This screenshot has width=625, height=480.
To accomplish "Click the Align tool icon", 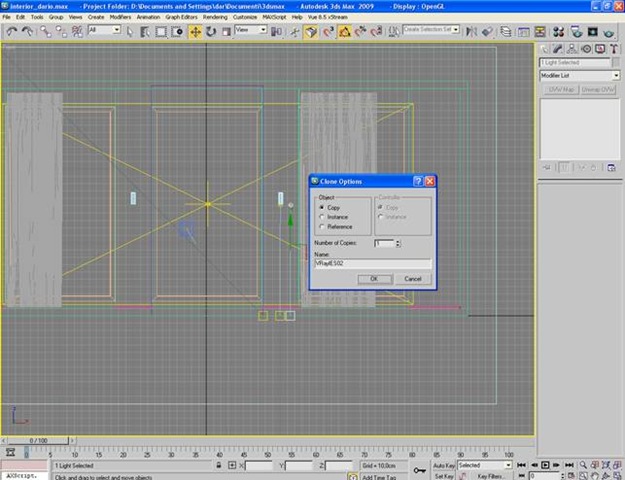I will point(487,32).
